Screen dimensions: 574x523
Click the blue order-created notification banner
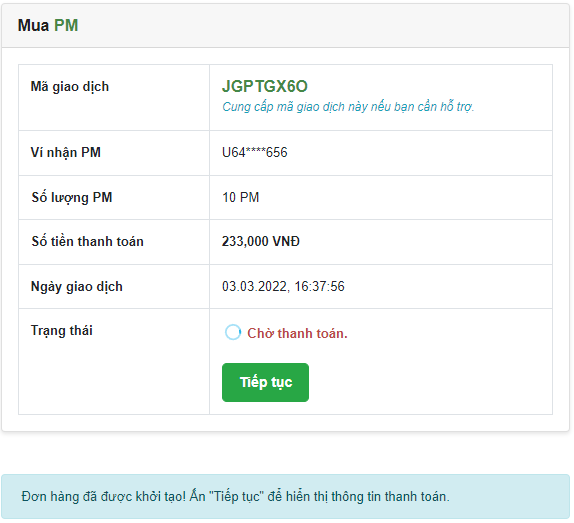286,496
